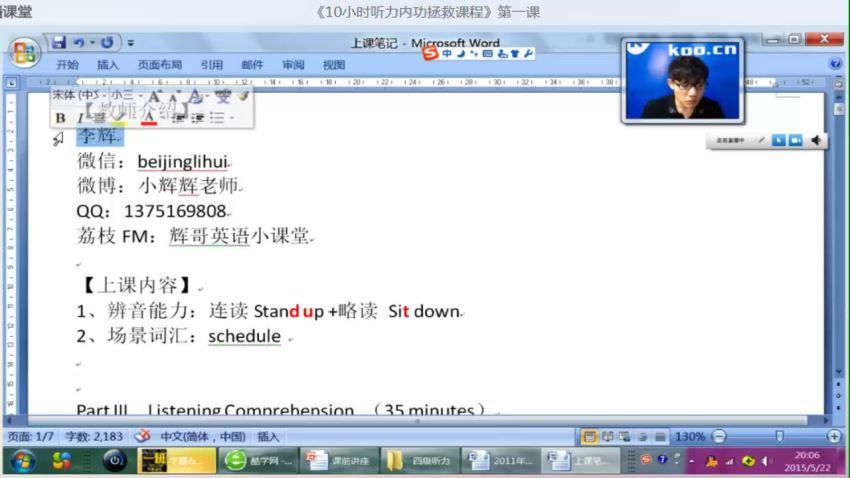Click the word count 字数: 2,183 status
The height and width of the screenshot is (478, 850).
click(x=94, y=436)
